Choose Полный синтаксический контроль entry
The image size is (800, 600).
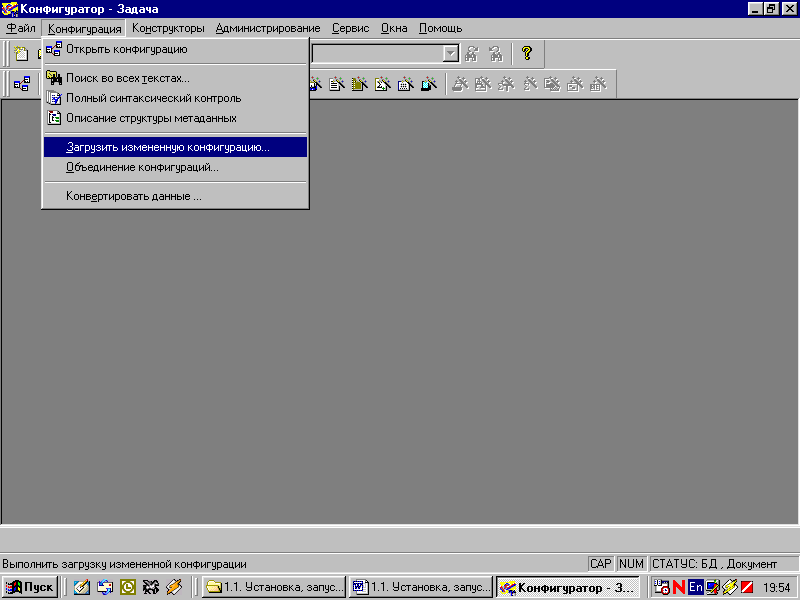(176, 98)
